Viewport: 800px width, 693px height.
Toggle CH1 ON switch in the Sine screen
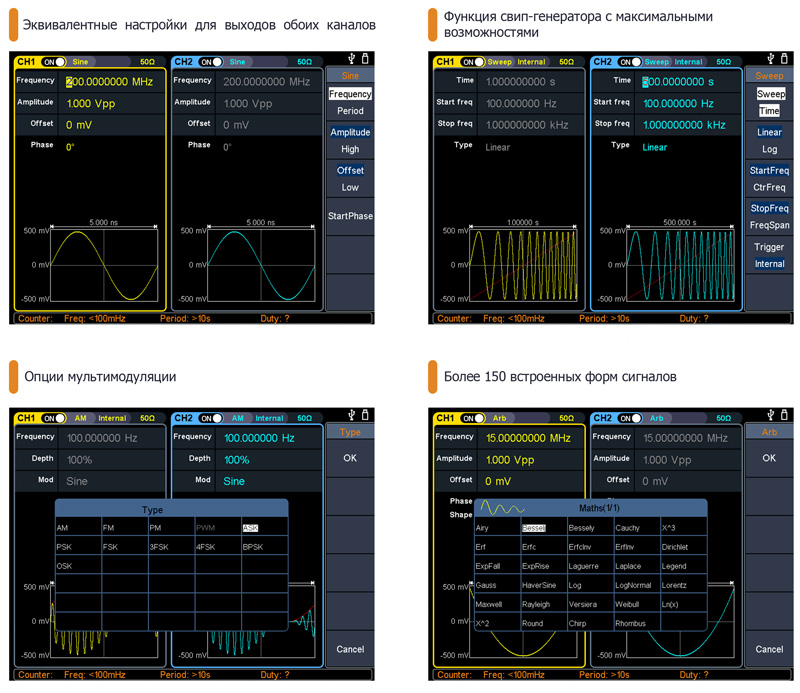pyautogui.click(x=52, y=62)
